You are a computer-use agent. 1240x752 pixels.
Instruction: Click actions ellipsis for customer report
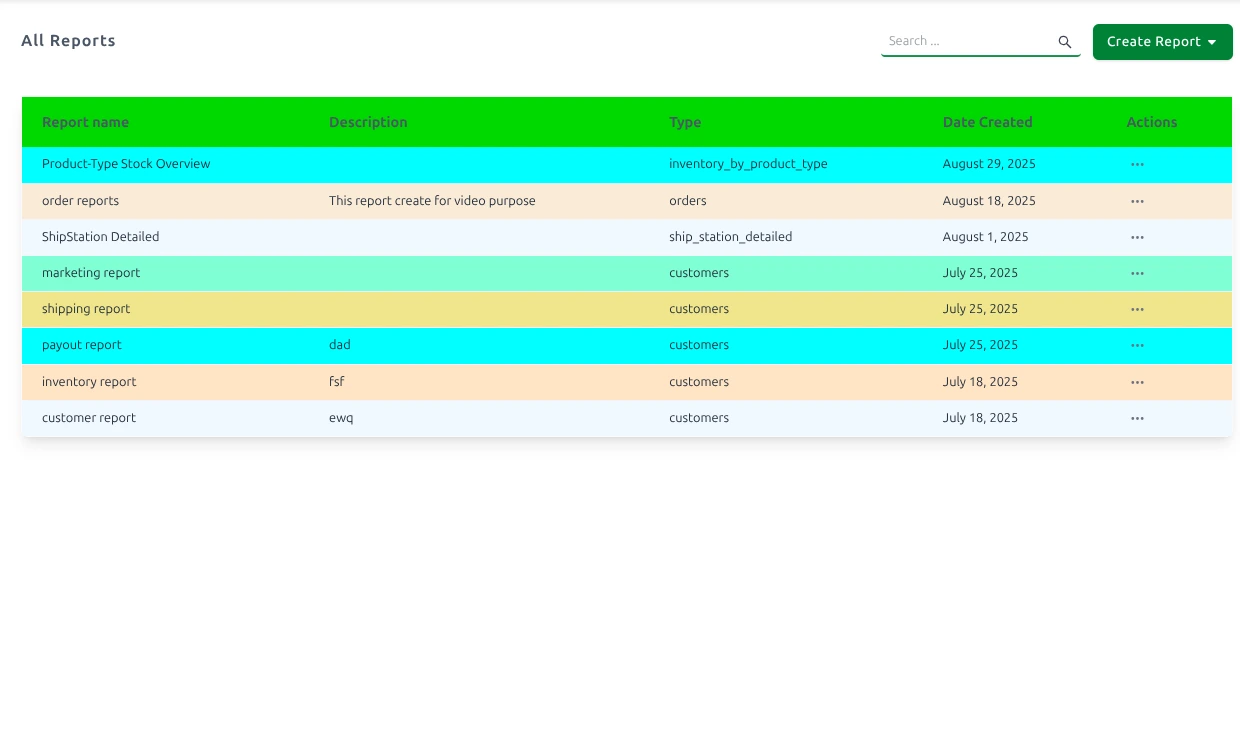[1137, 418]
